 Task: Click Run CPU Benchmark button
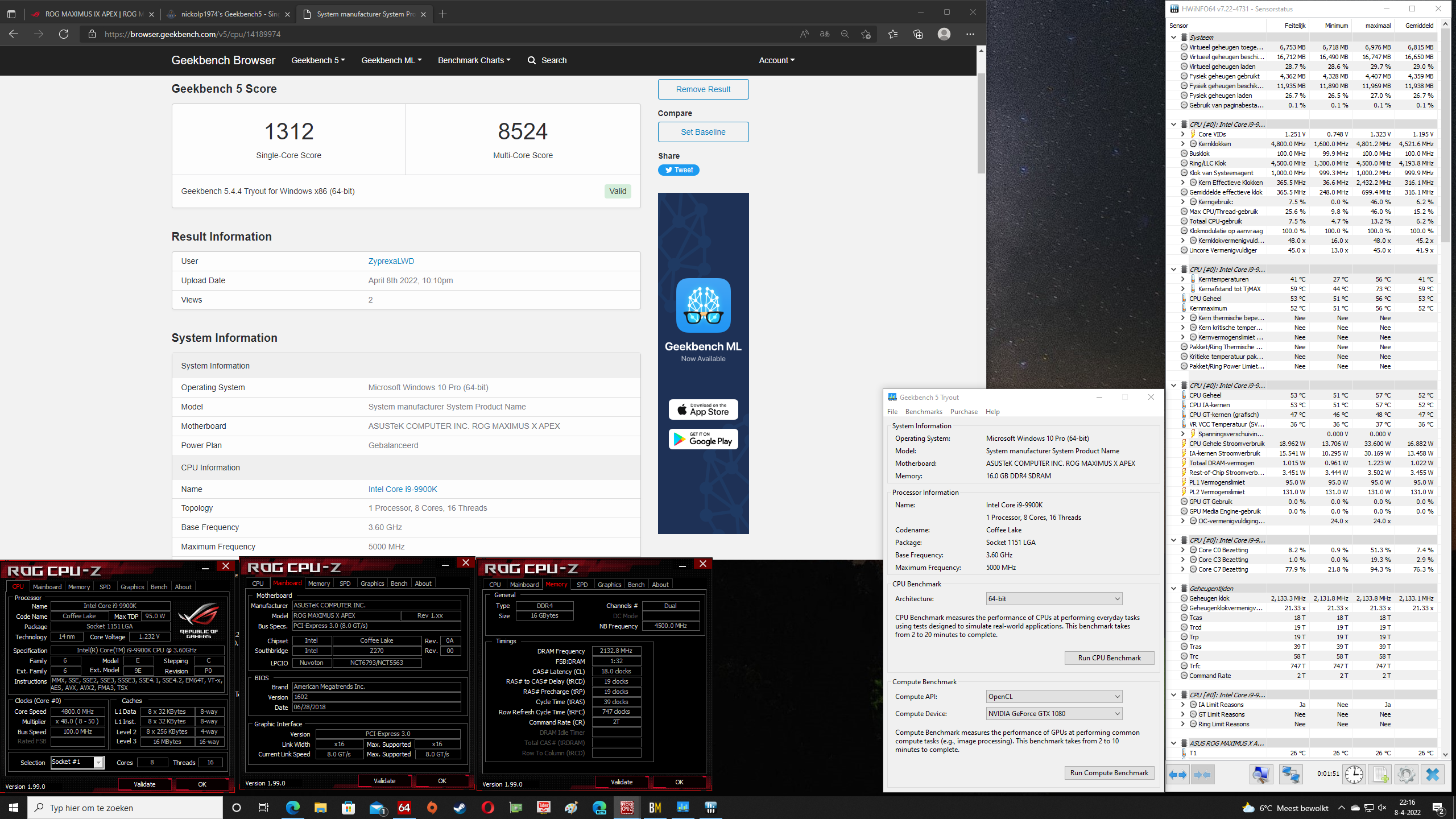click(1109, 658)
